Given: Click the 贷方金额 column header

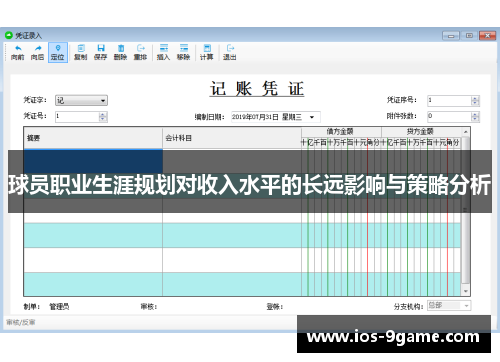Looking at the screenshot, I should coord(421,131).
